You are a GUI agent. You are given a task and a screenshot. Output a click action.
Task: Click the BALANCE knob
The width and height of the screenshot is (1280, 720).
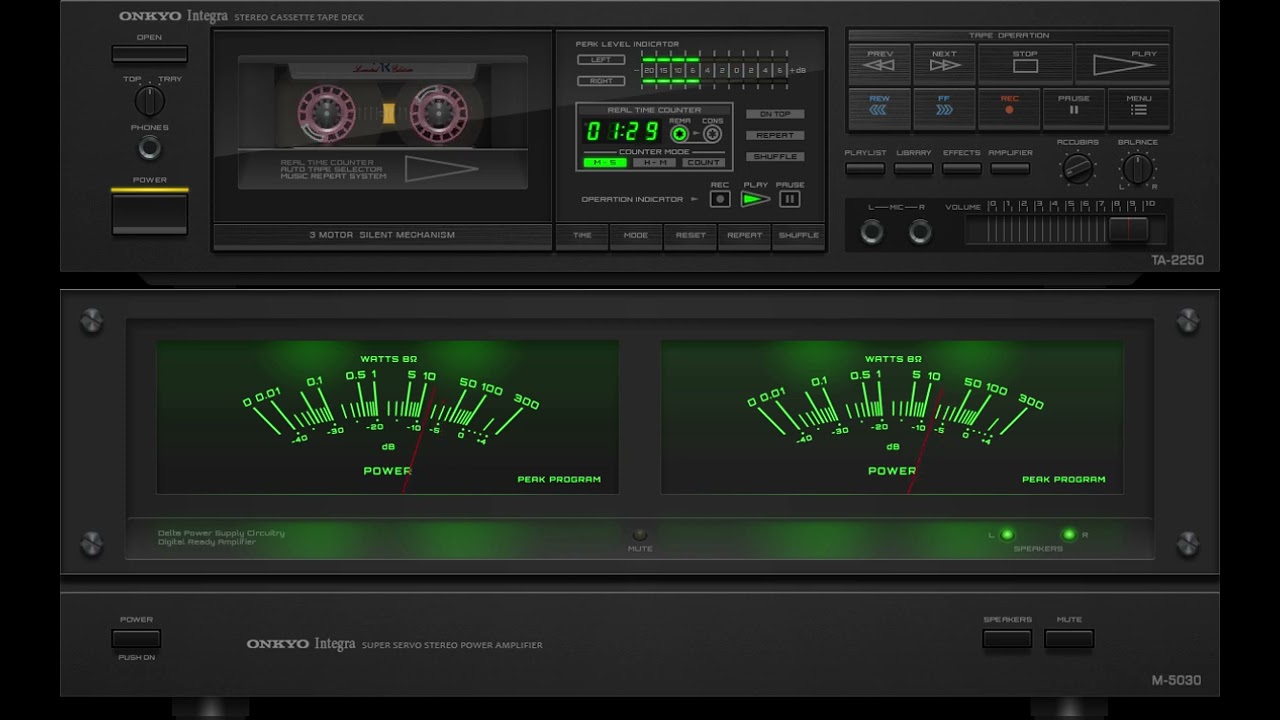1137,168
